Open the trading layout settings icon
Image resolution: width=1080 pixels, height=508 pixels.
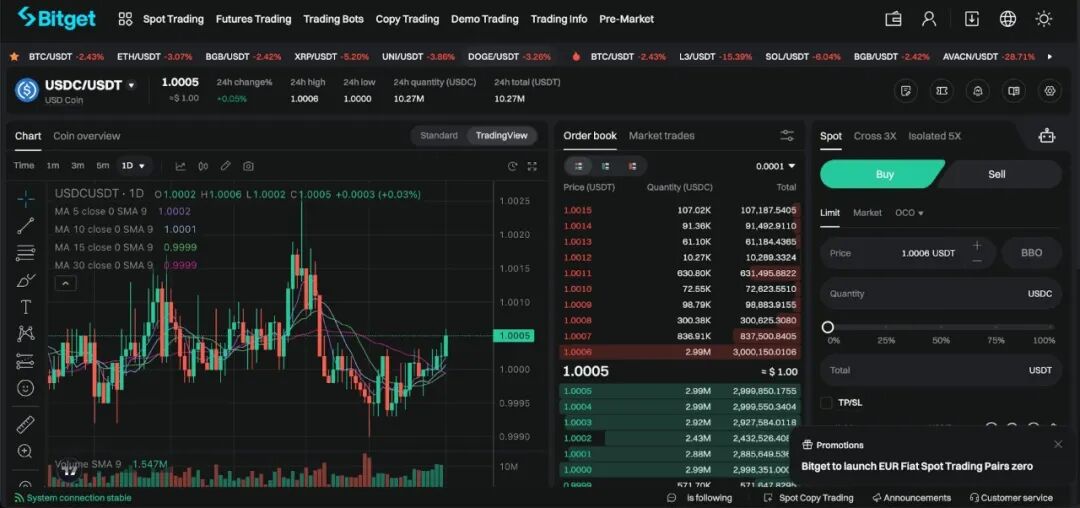(1050, 90)
